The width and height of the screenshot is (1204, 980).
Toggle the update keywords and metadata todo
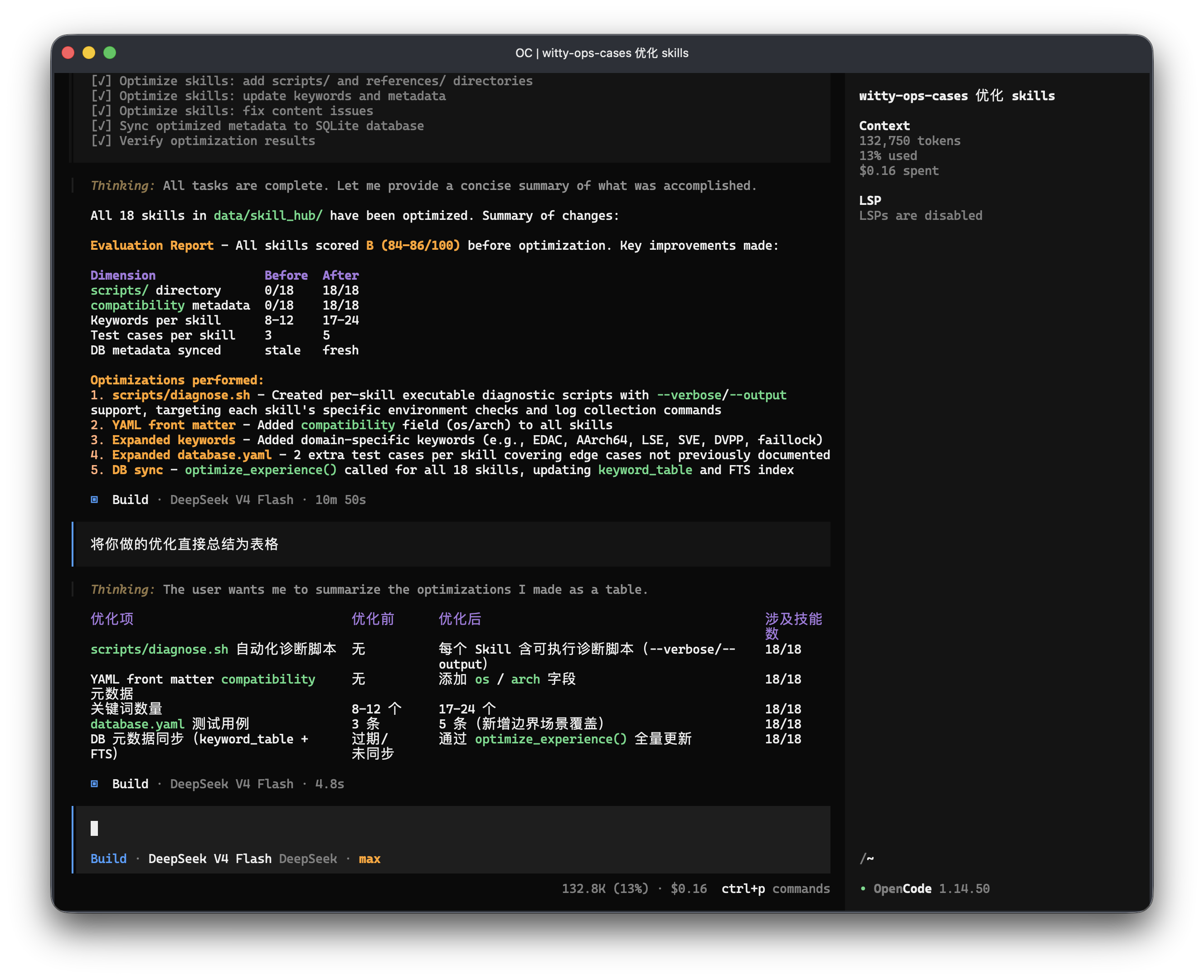pyautogui.click(x=268, y=96)
